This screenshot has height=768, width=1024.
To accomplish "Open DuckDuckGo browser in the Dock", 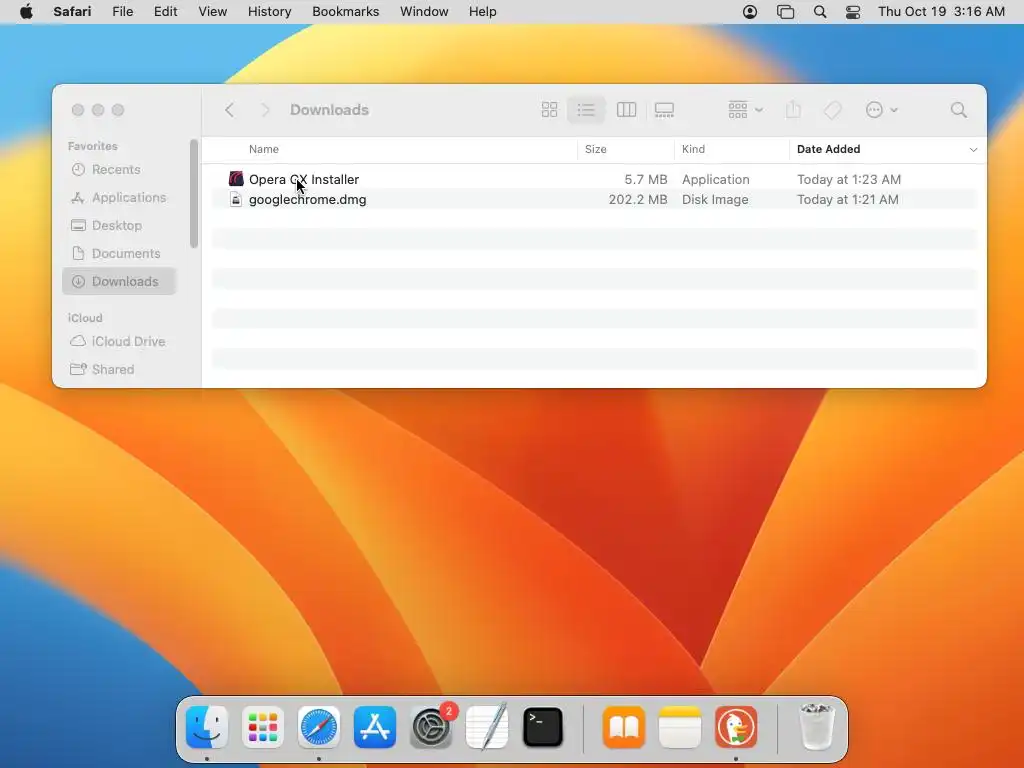I will point(736,727).
